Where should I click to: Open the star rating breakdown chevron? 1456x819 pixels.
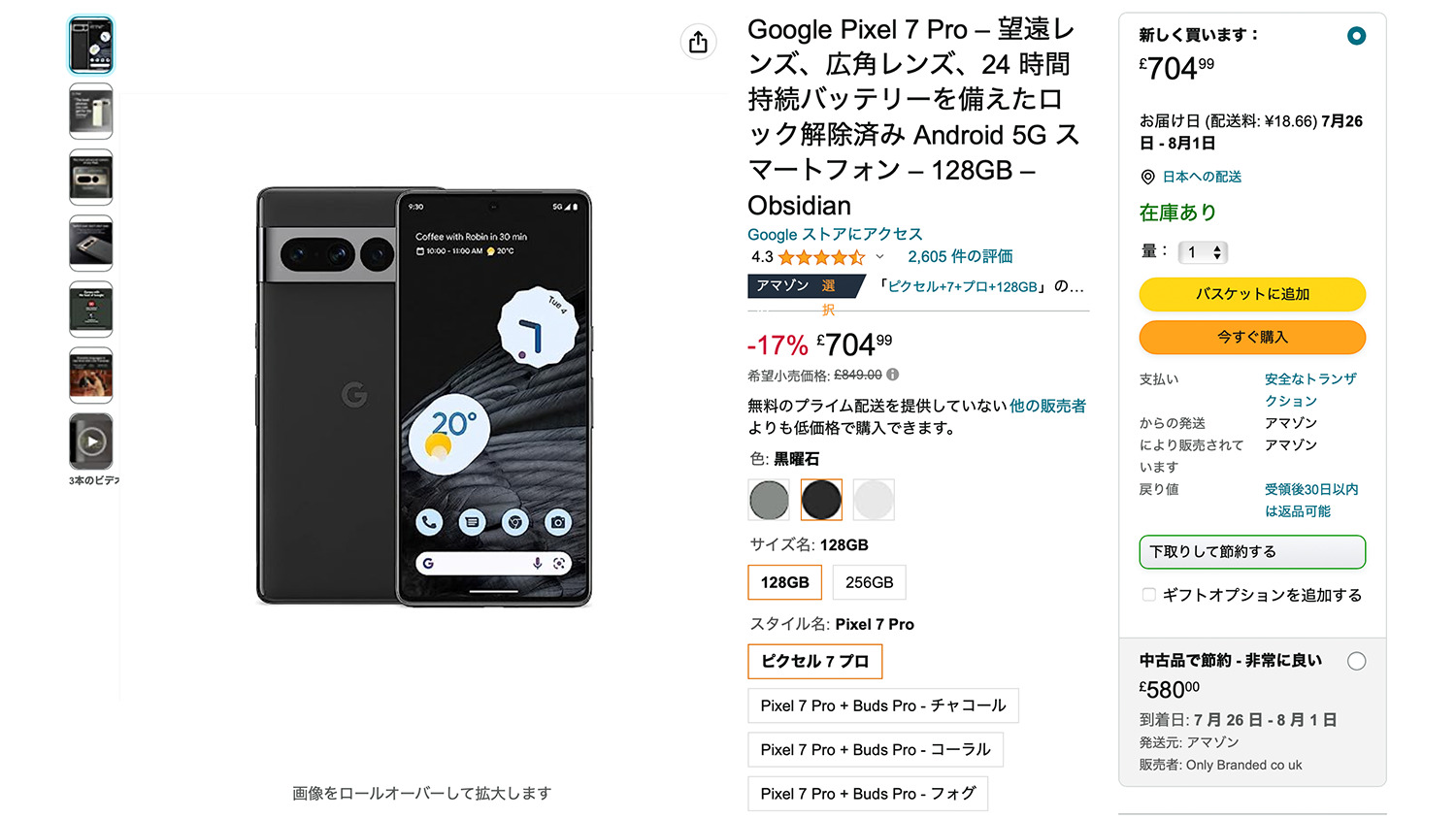pyautogui.click(x=879, y=257)
